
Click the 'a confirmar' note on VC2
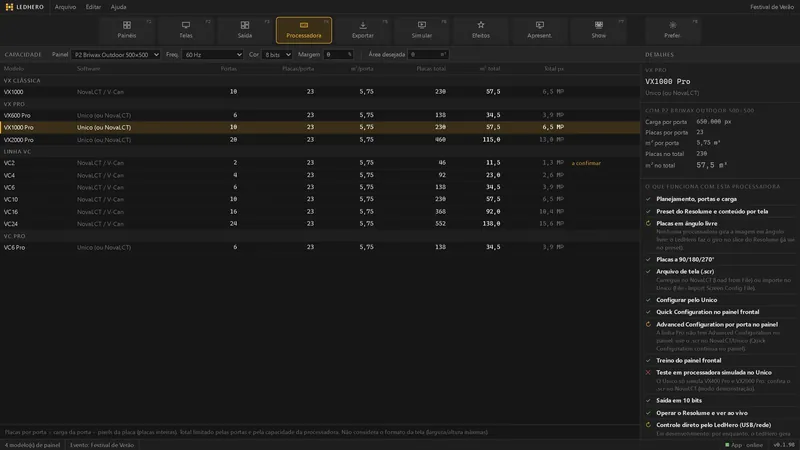pyautogui.click(x=586, y=163)
